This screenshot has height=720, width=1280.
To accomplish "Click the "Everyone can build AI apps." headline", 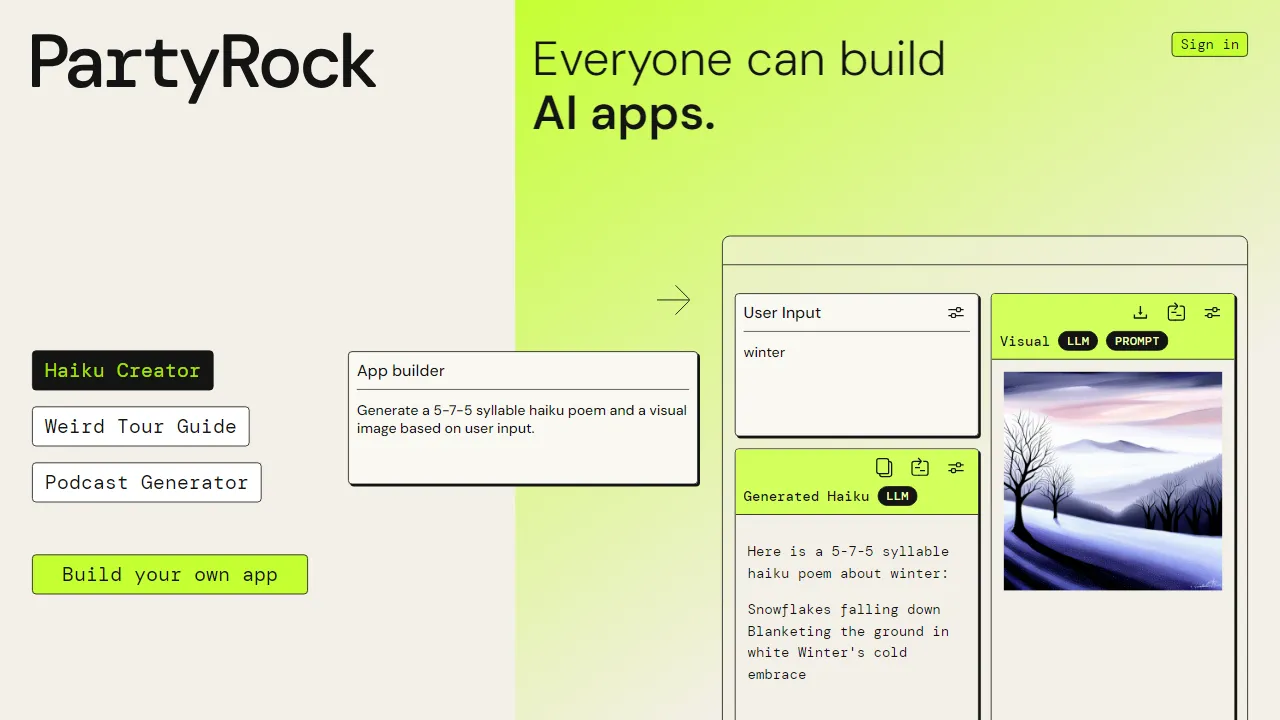I will (x=739, y=87).
